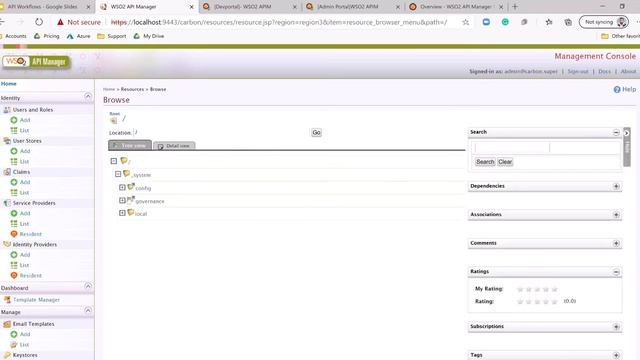Open the Azure bookmark
The height and width of the screenshot is (360, 640).
click(78, 36)
